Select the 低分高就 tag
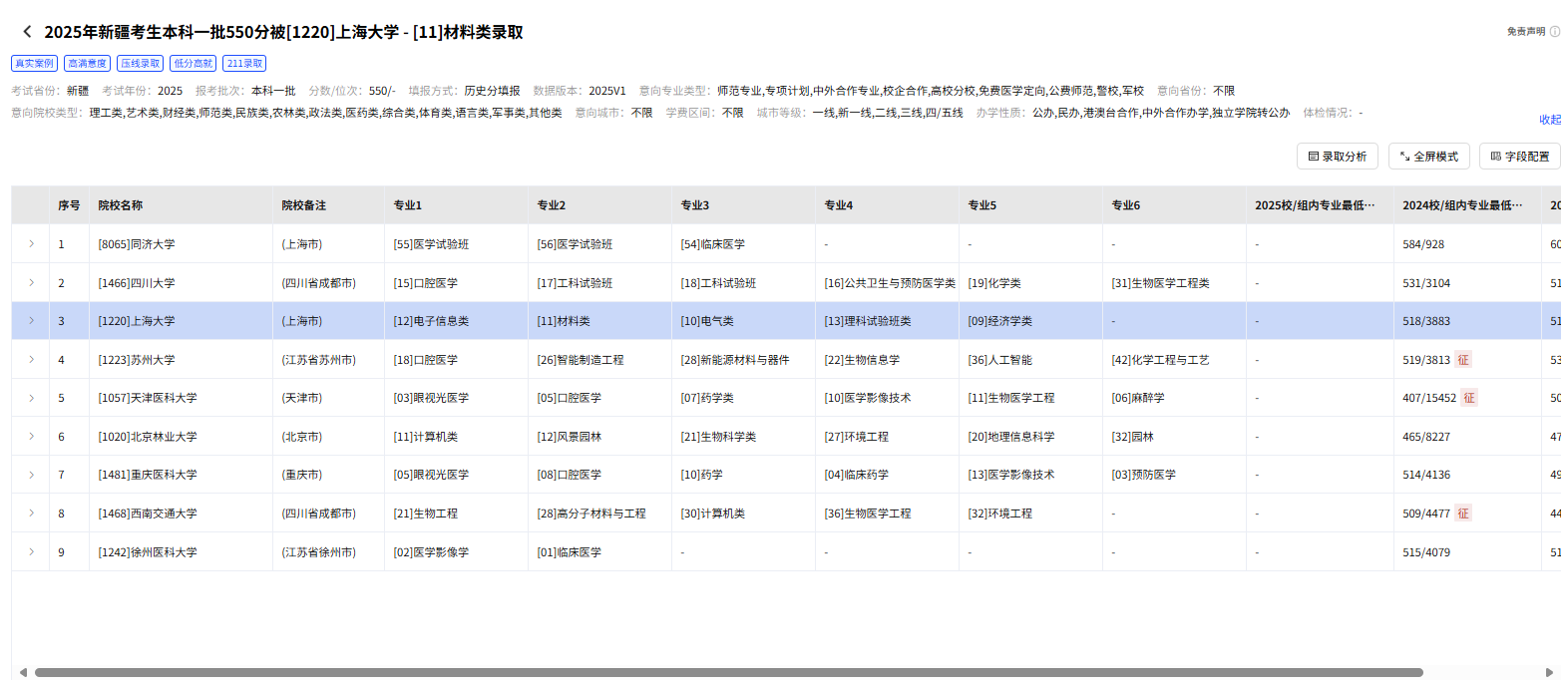The height and width of the screenshot is (687, 1568). pos(193,63)
